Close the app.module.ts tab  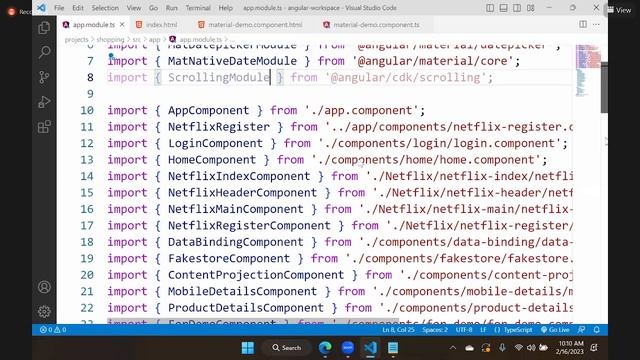(122, 24)
